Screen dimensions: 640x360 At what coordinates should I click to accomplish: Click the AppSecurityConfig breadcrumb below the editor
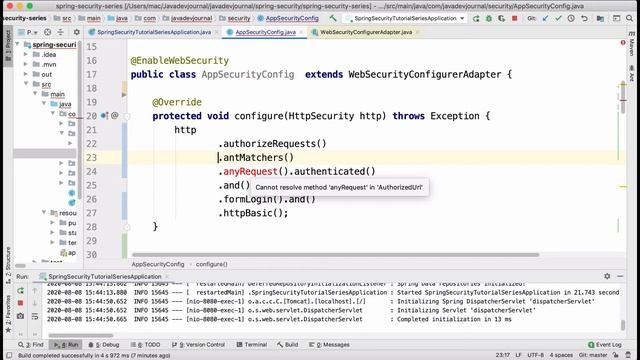pyautogui.click(x=158, y=264)
